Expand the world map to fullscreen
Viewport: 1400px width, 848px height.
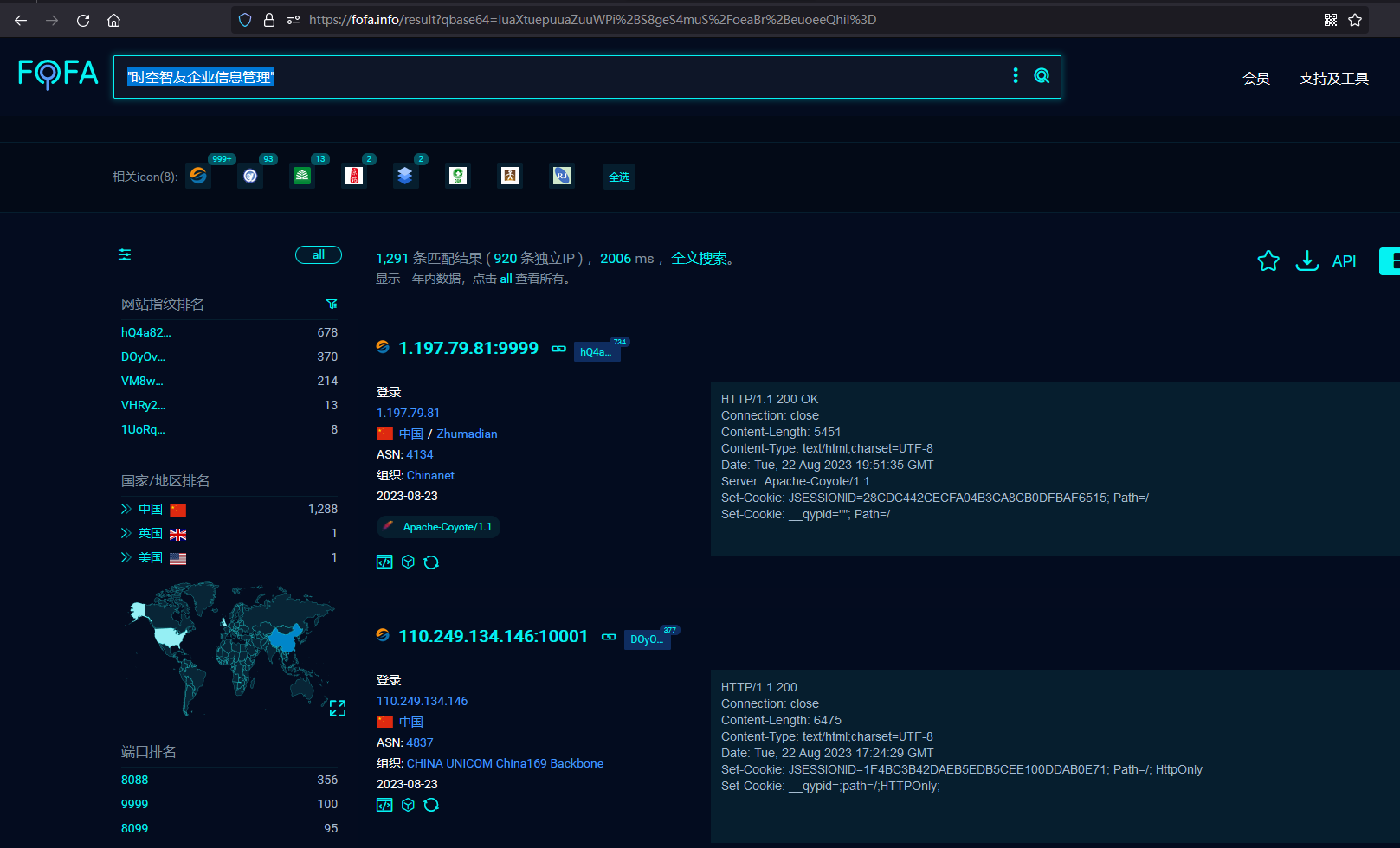(x=338, y=708)
